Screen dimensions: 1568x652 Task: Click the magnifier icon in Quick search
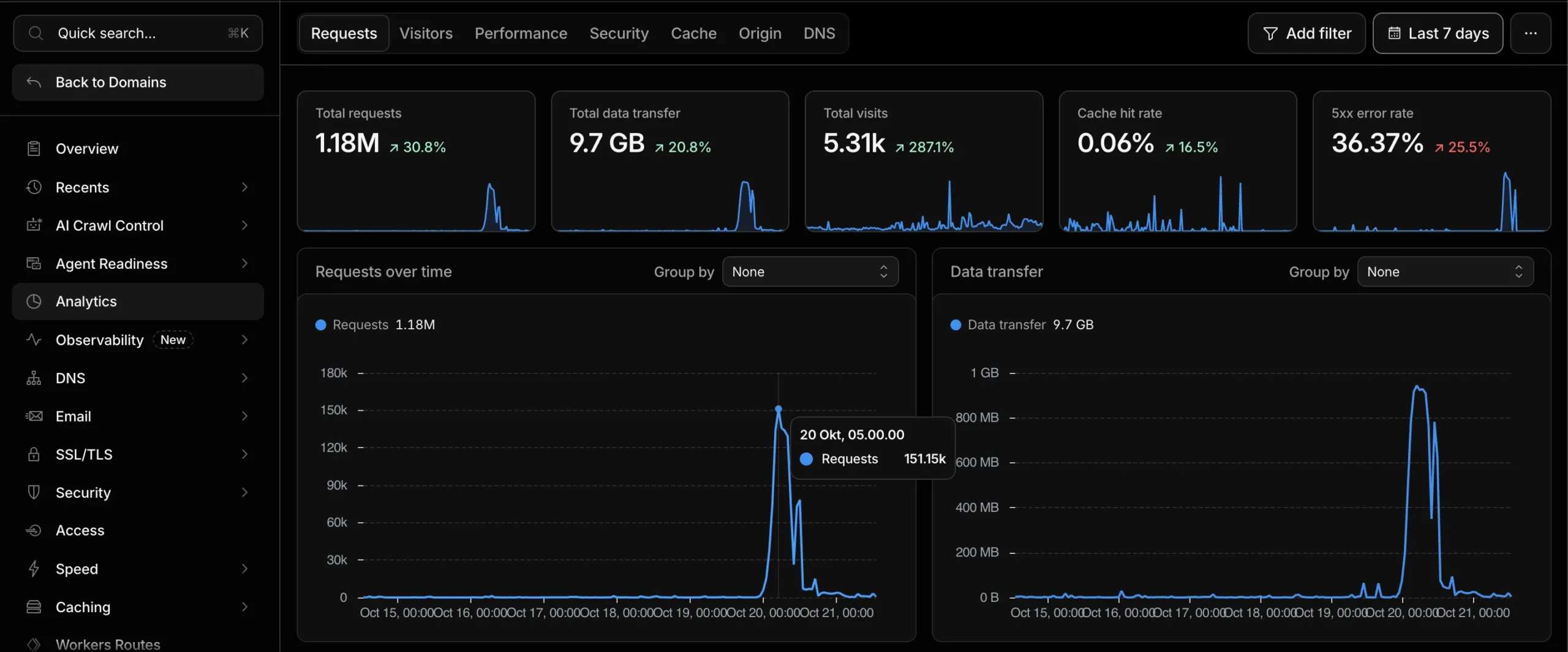36,33
